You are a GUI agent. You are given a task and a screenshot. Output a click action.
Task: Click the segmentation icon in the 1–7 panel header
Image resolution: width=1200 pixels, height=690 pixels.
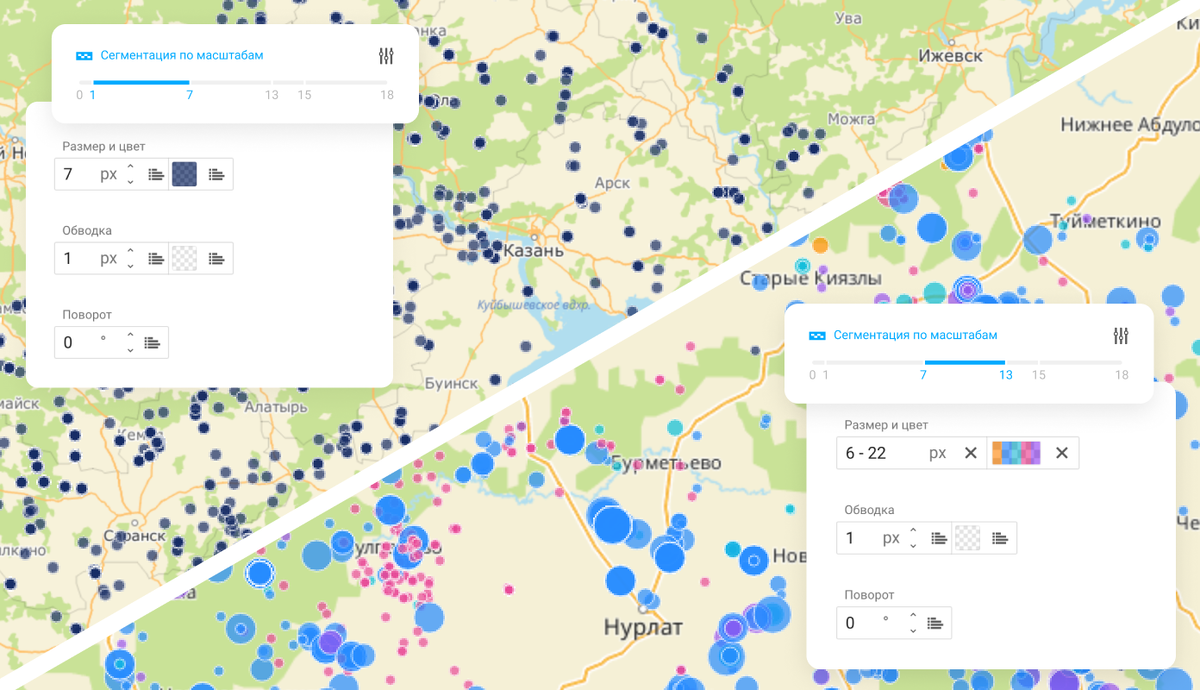click(84, 56)
